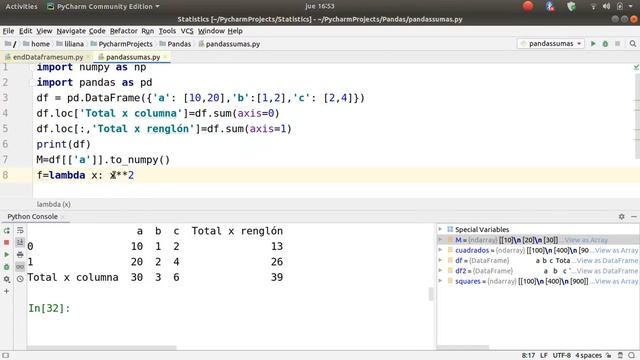Open green shield tray icon
Viewport: 640px width, 360px height.
571,6
